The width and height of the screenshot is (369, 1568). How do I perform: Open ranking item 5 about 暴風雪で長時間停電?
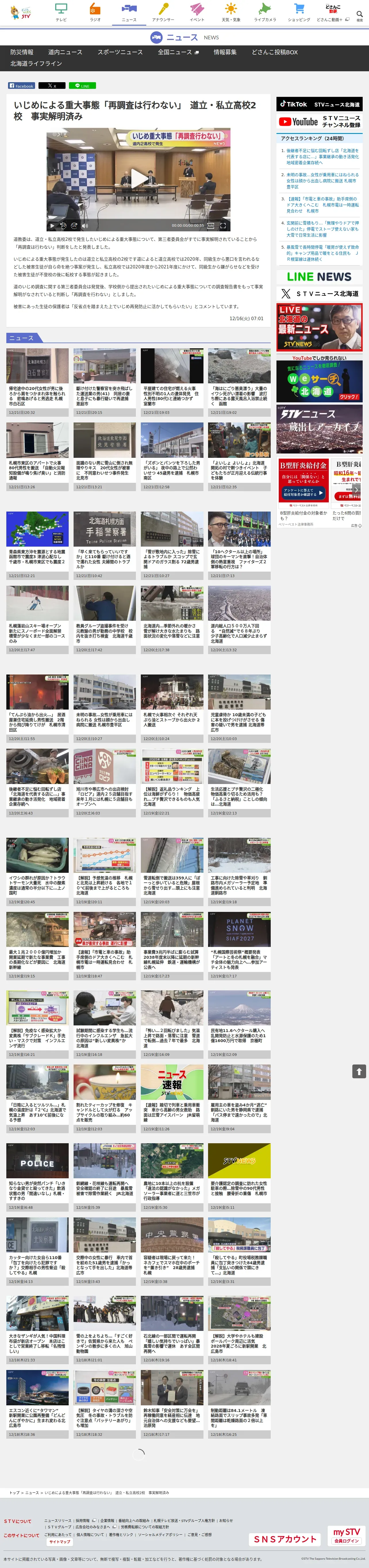coord(323,253)
